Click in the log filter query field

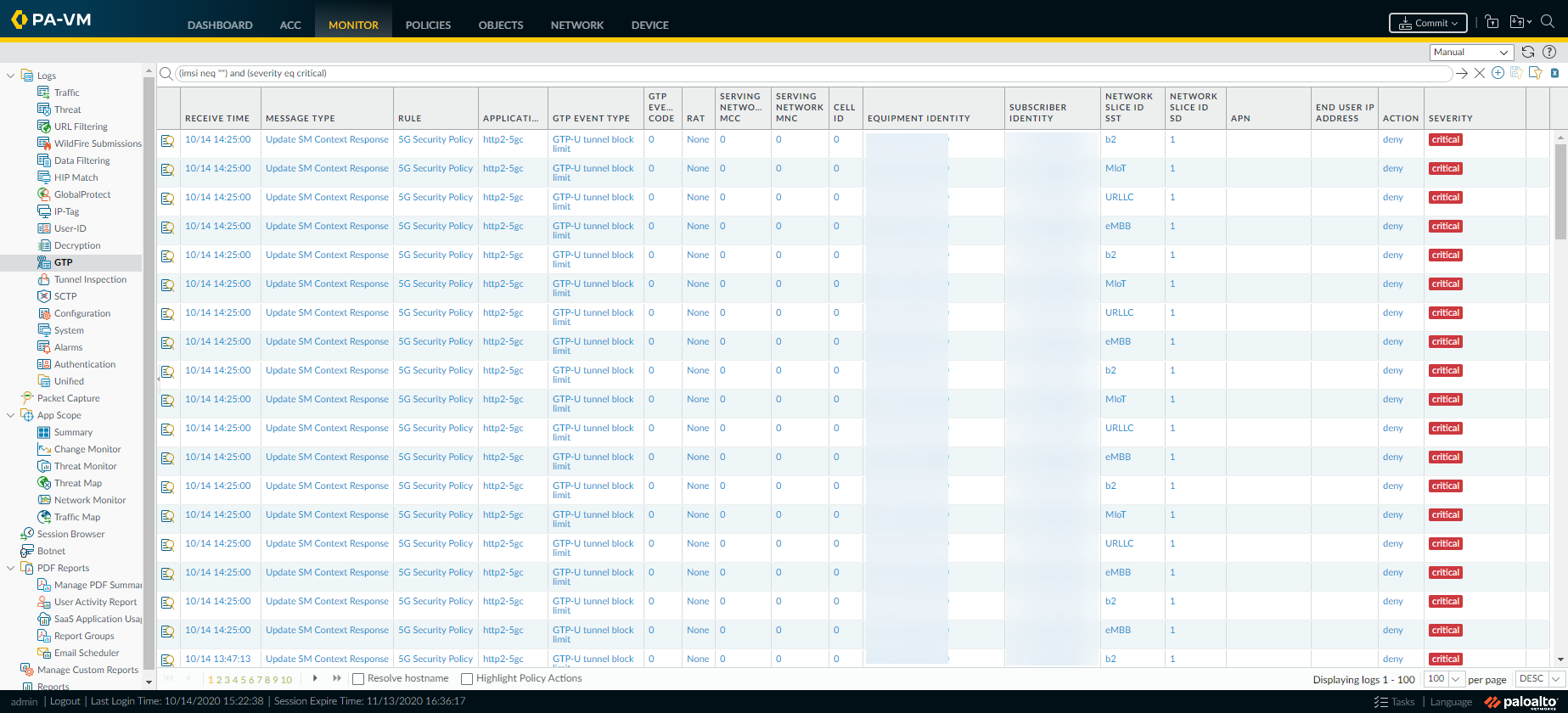(x=764, y=73)
